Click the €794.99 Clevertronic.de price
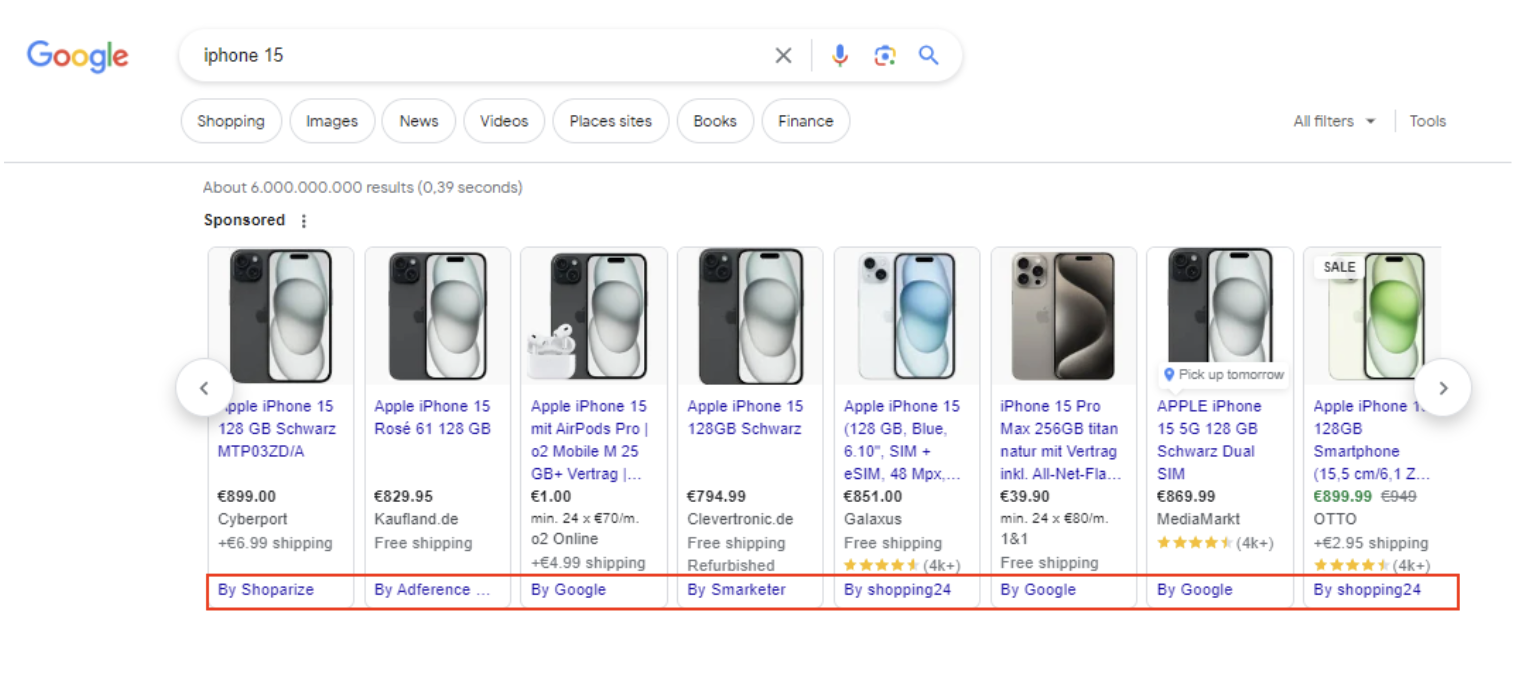This screenshot has width=1524, height=676. [717, 497]
